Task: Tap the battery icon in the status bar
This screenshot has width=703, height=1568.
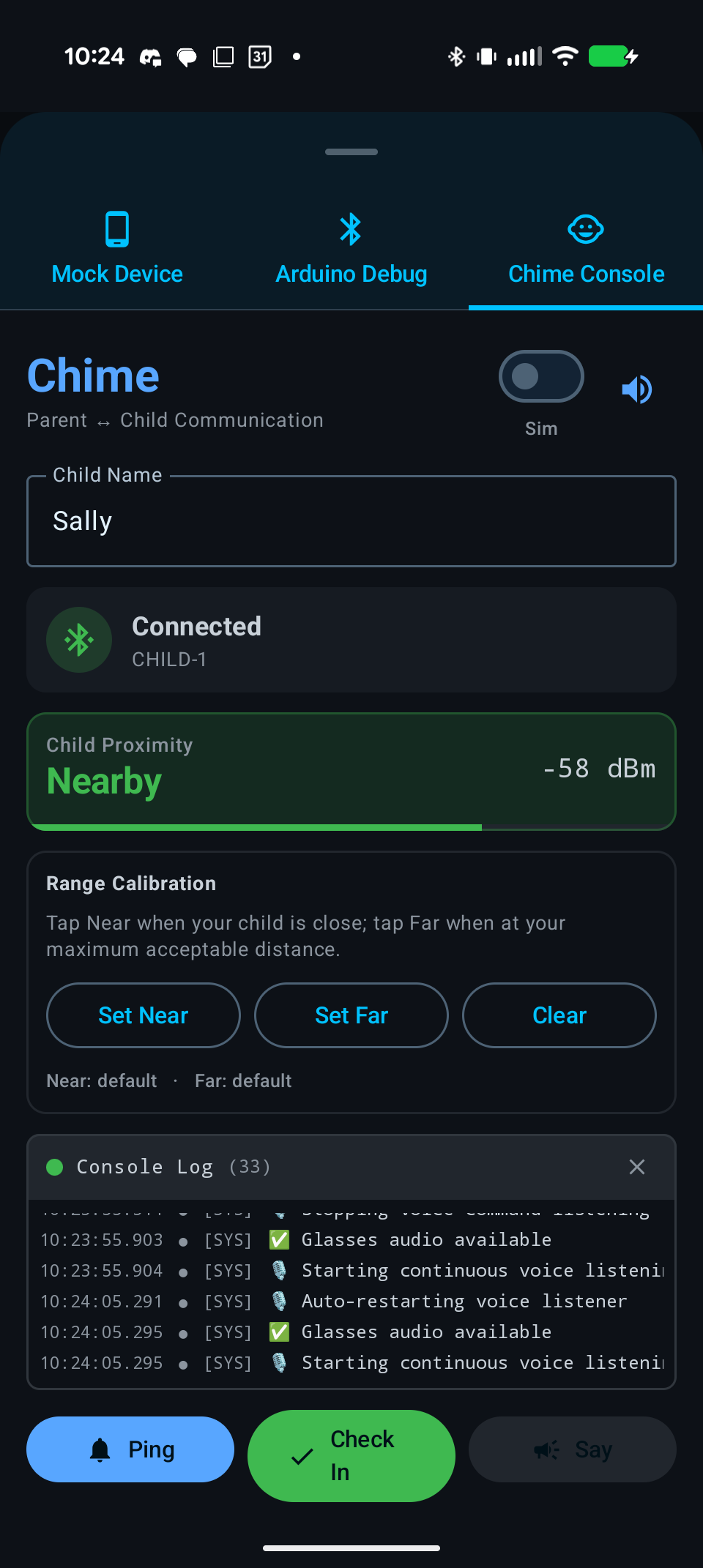Action: (614, 56)
